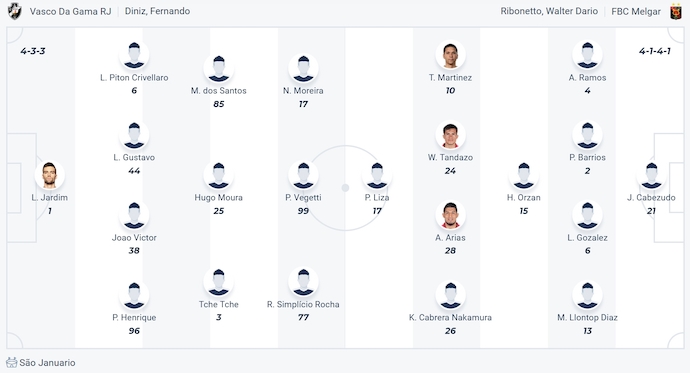This screenshot has width=690, height=373.
Task: Click the Vasco Da Gama club crest
Action: click(x=15, y=11)
